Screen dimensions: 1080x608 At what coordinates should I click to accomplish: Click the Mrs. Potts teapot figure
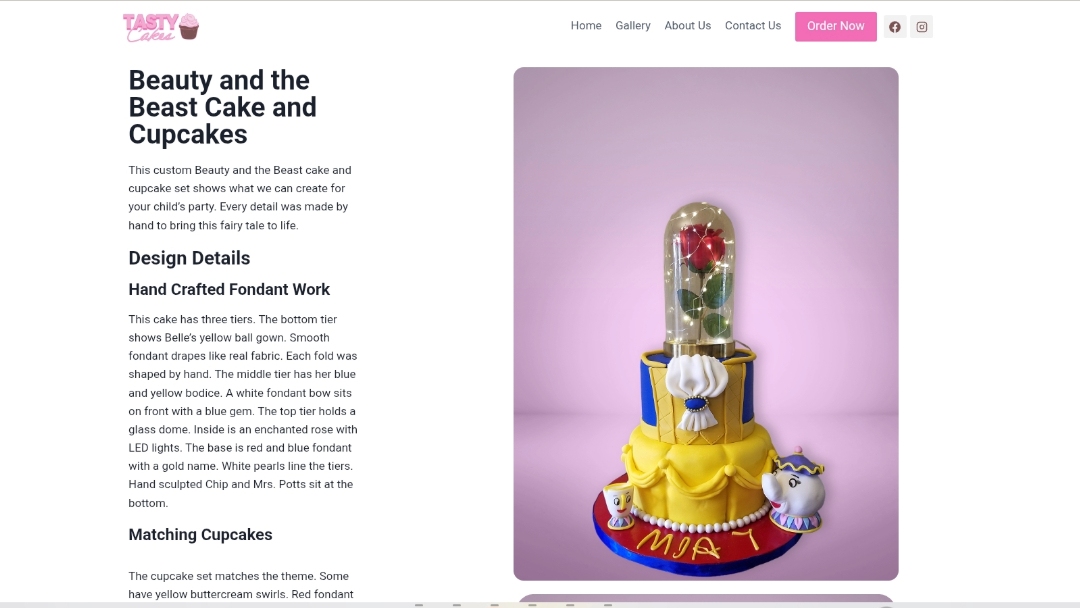(x=795, y=489)
